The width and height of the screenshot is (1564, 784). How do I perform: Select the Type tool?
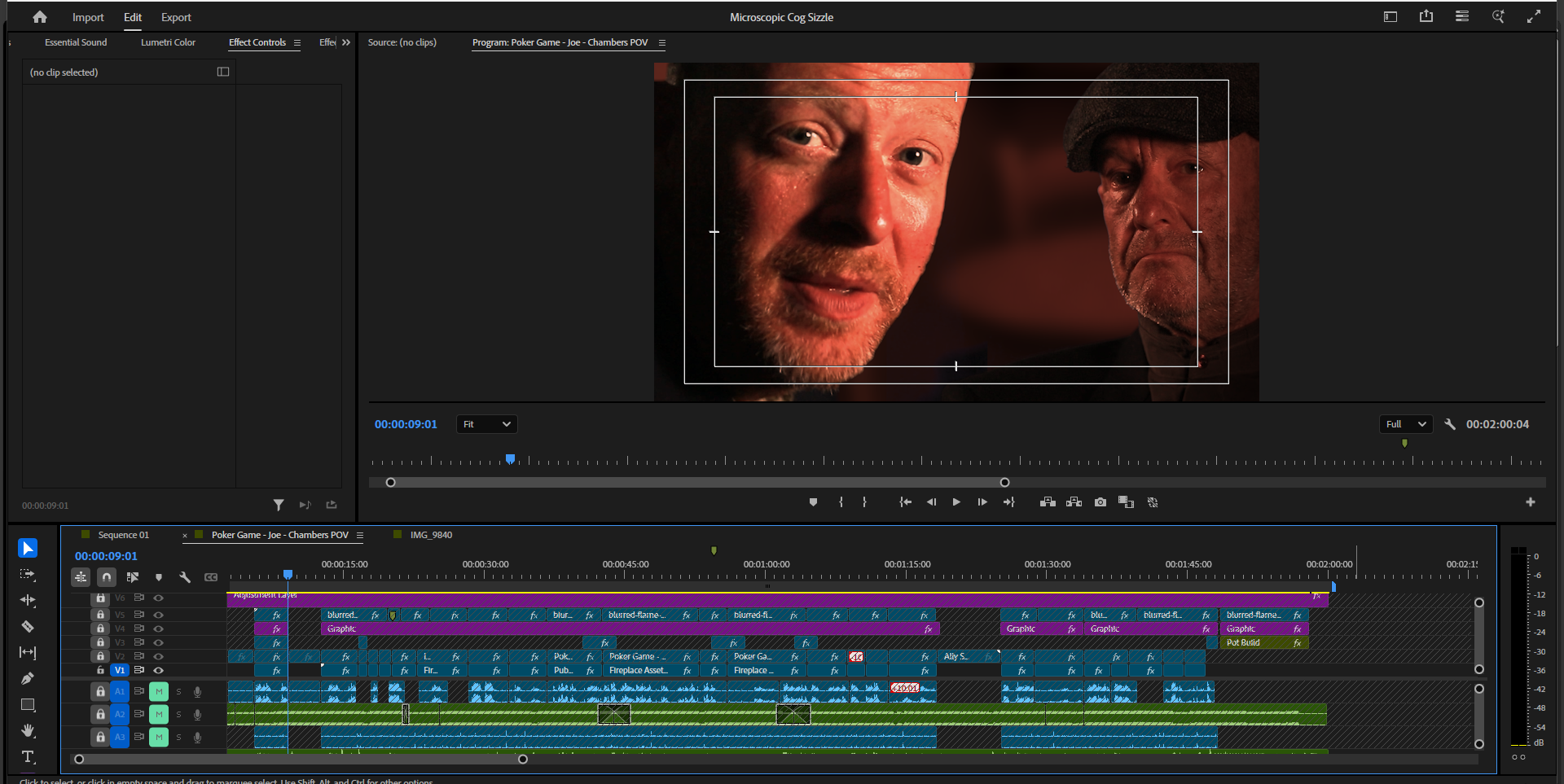(x=28, y=756)
